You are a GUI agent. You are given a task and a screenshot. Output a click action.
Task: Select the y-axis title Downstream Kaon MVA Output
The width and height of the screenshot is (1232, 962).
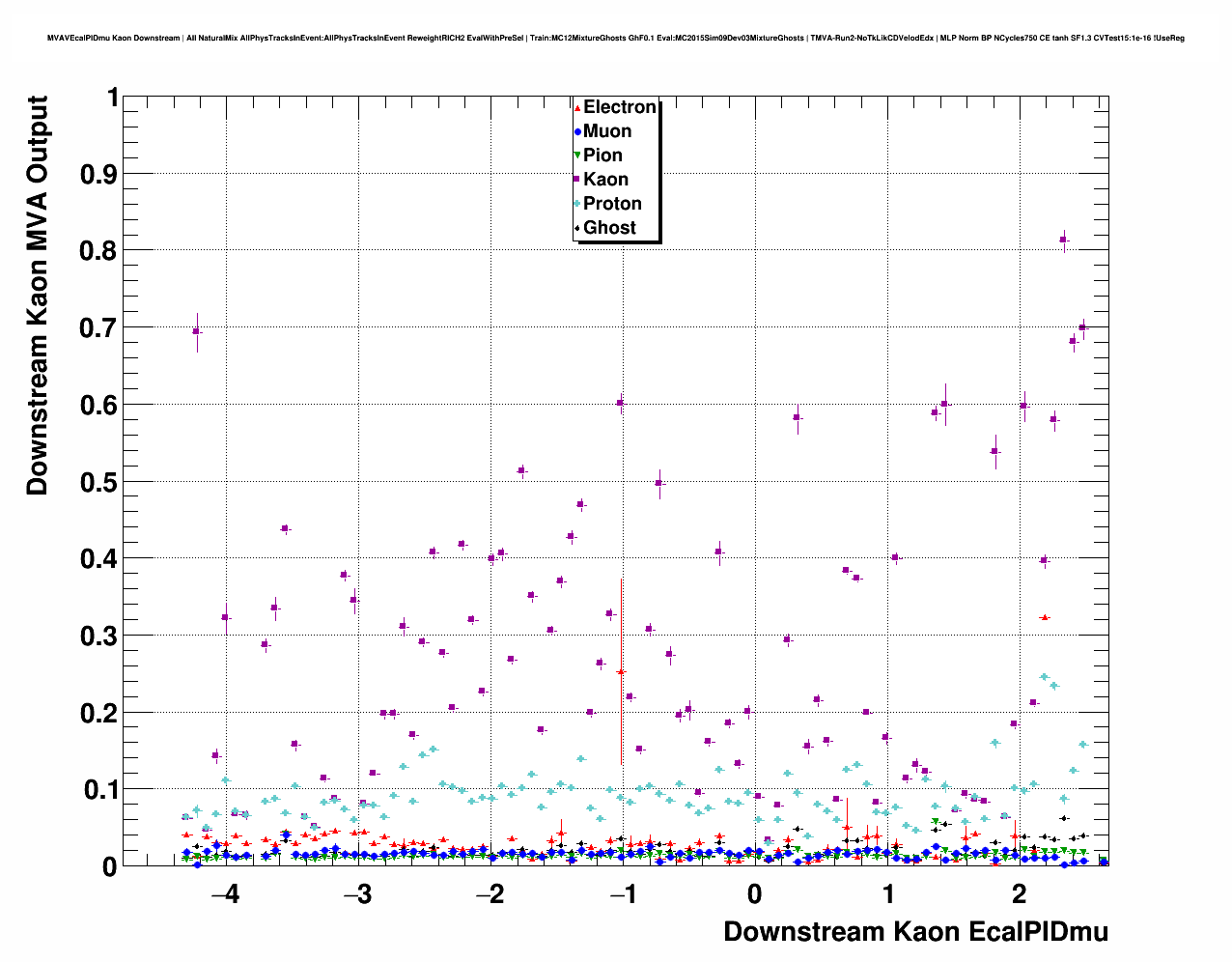coord(37,296)
